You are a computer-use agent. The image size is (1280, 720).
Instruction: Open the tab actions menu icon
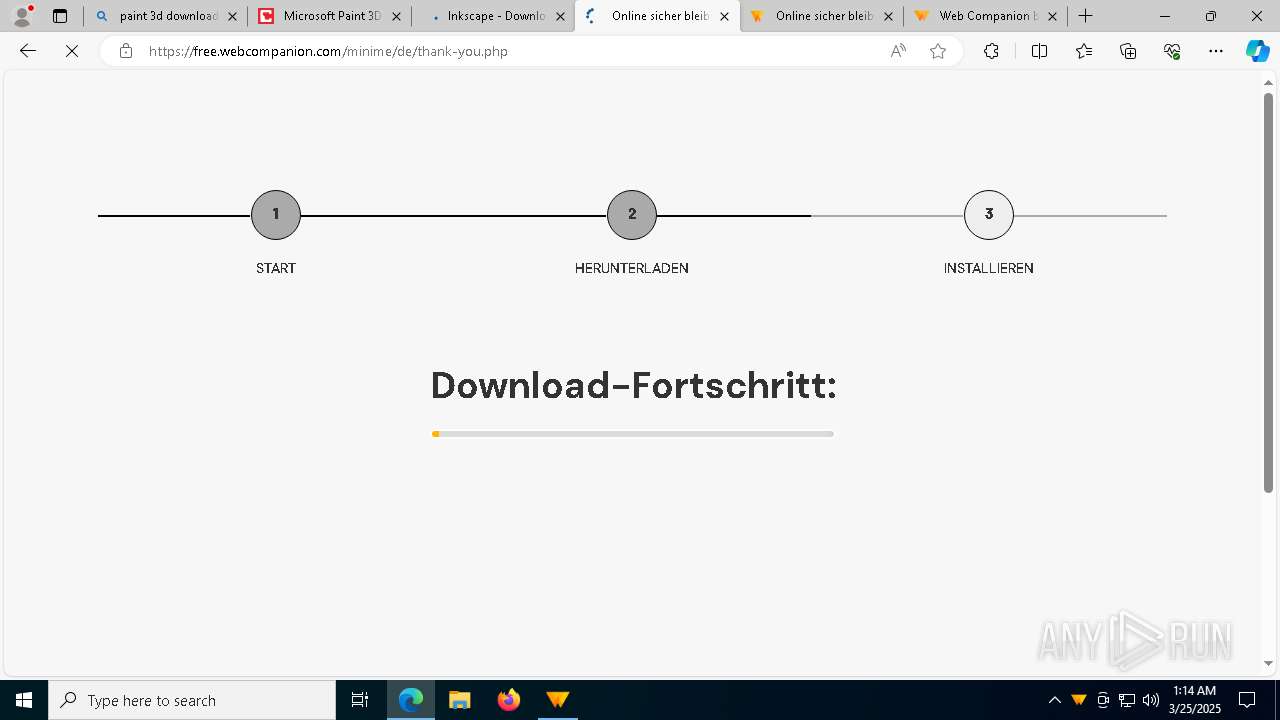(x=60, y=16)
